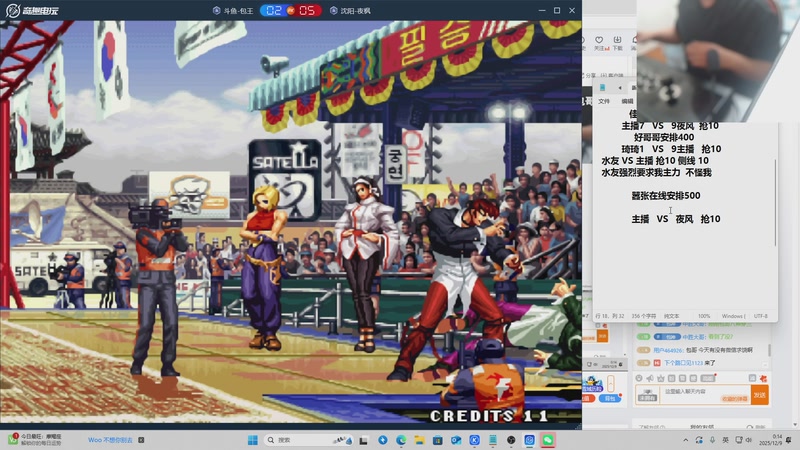The height and width of the screenshot is (450, 800).
Task: Click the Windows line-ending status entry
Action: point(733,316)
